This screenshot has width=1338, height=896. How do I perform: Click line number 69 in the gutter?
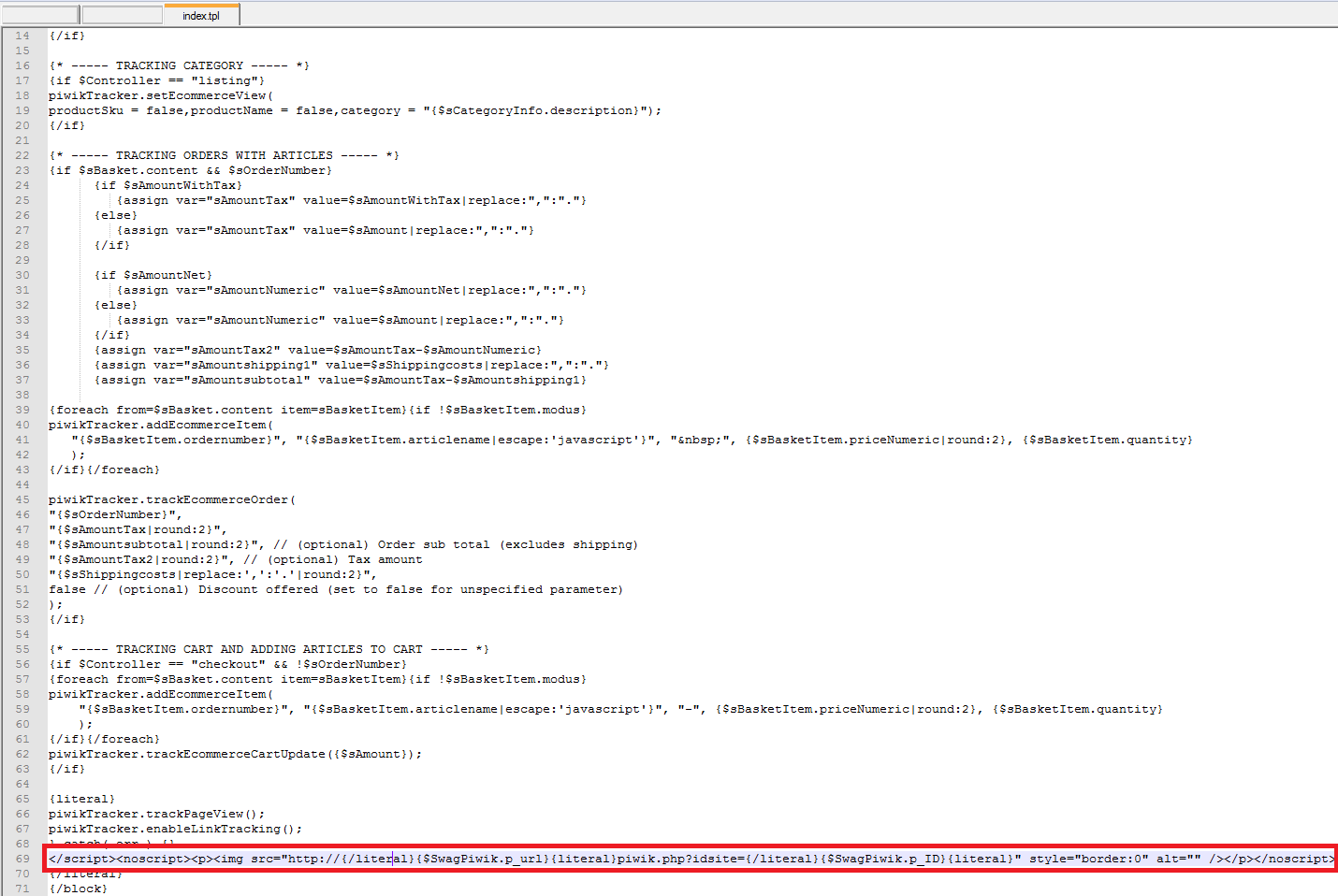(x=22, y=859)
